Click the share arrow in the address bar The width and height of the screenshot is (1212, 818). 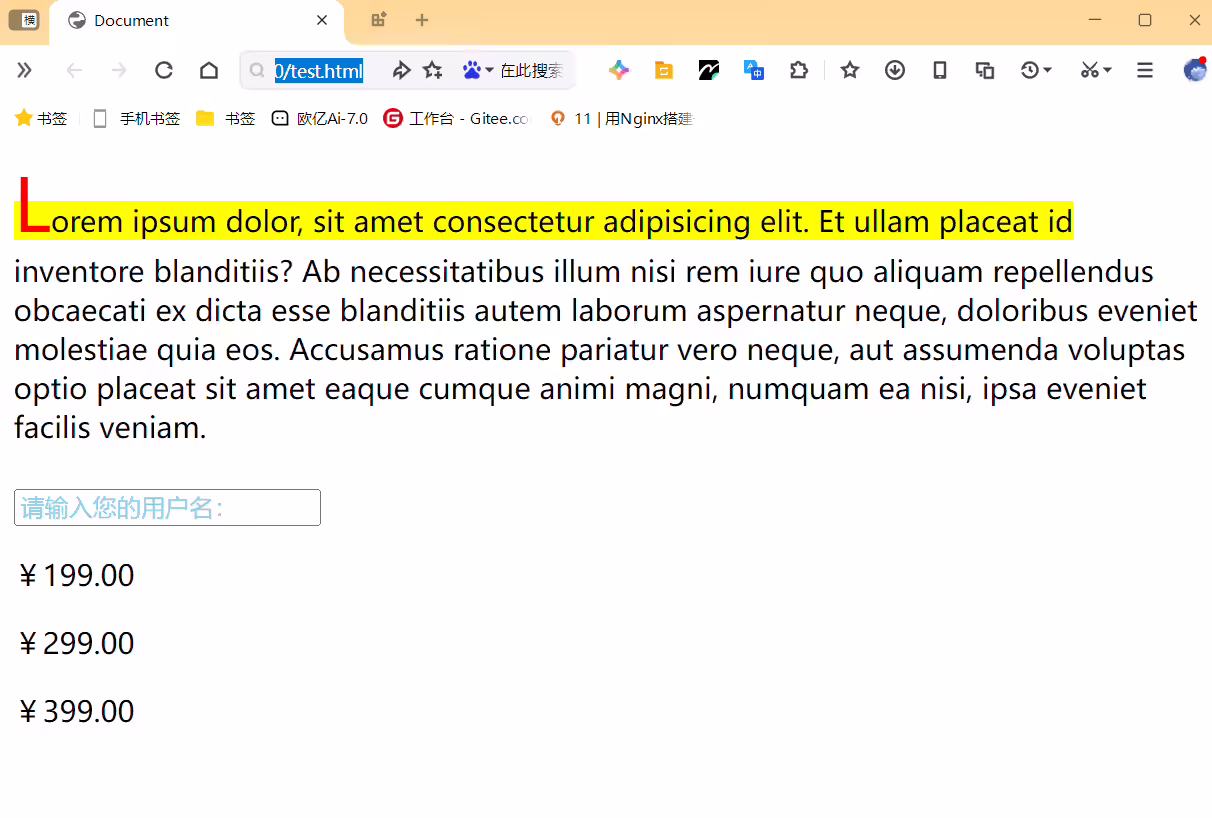tap(401, 70)
